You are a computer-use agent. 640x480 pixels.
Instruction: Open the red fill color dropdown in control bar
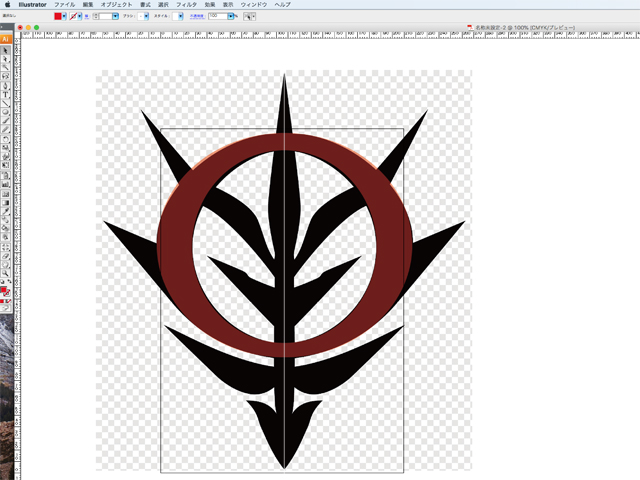tap(64, 16)
